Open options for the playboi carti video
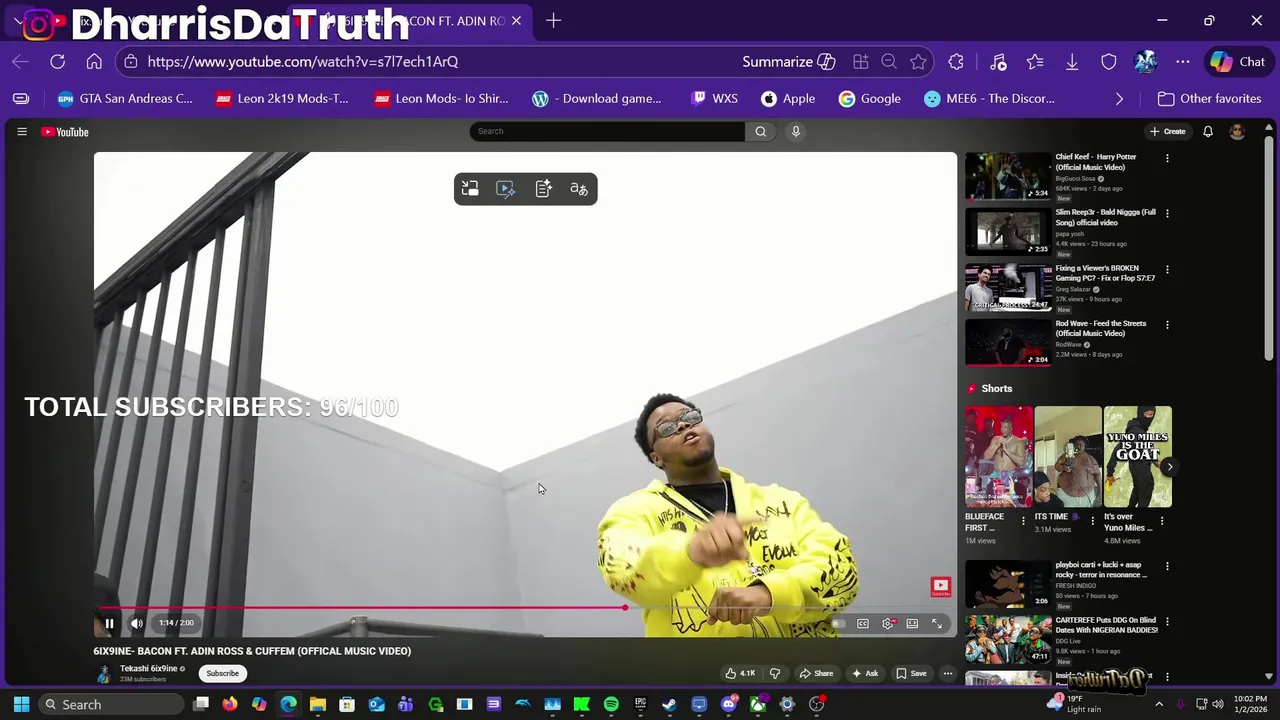This screenshot has width=1280, height=720. (1167, 566)
